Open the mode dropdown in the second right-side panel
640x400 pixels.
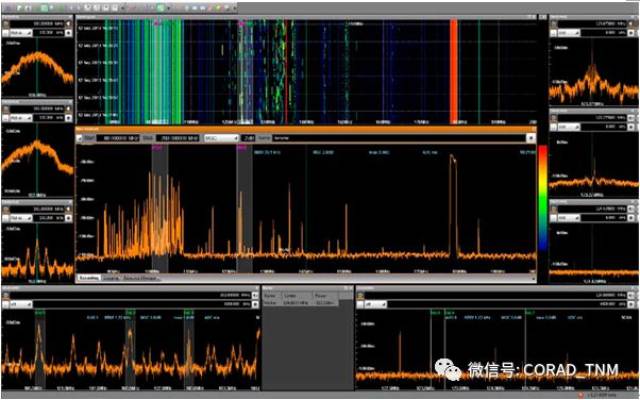click(569, 127)
